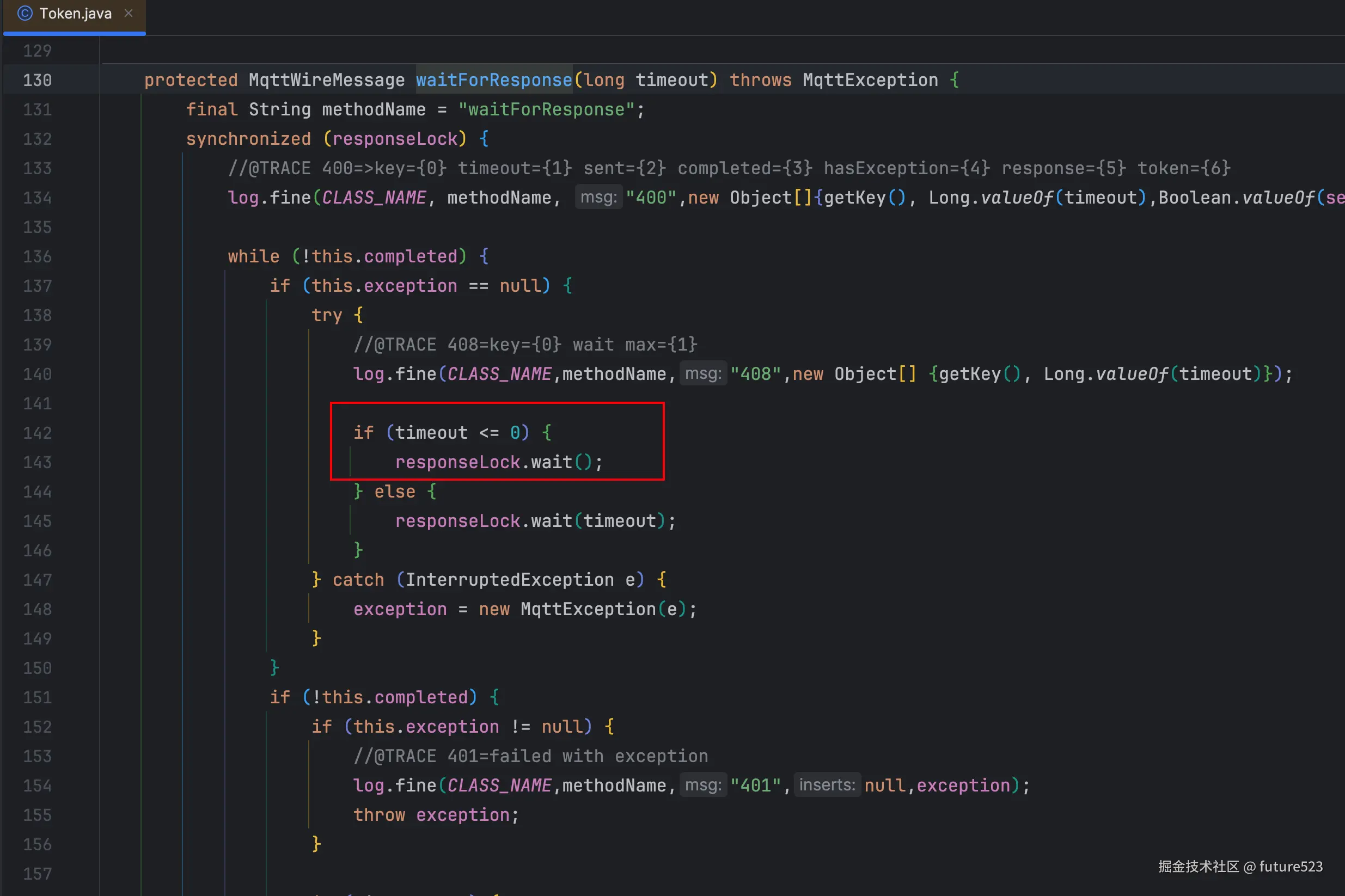Click the msg: inlay hint on line 134
The image size is (1345, 896).
click(x=598, y=198)
